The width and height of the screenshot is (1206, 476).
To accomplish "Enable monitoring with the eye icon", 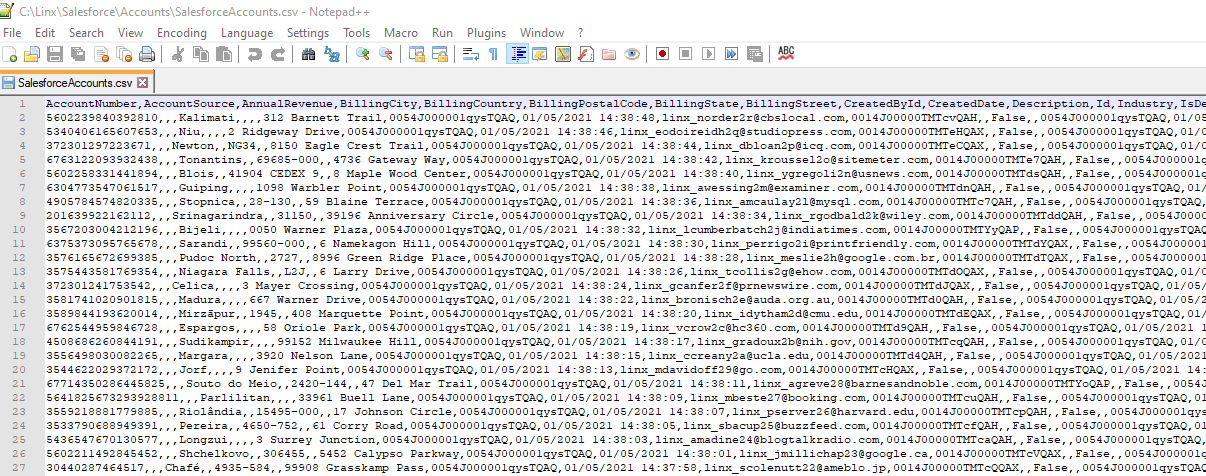I will coord(631,54).
